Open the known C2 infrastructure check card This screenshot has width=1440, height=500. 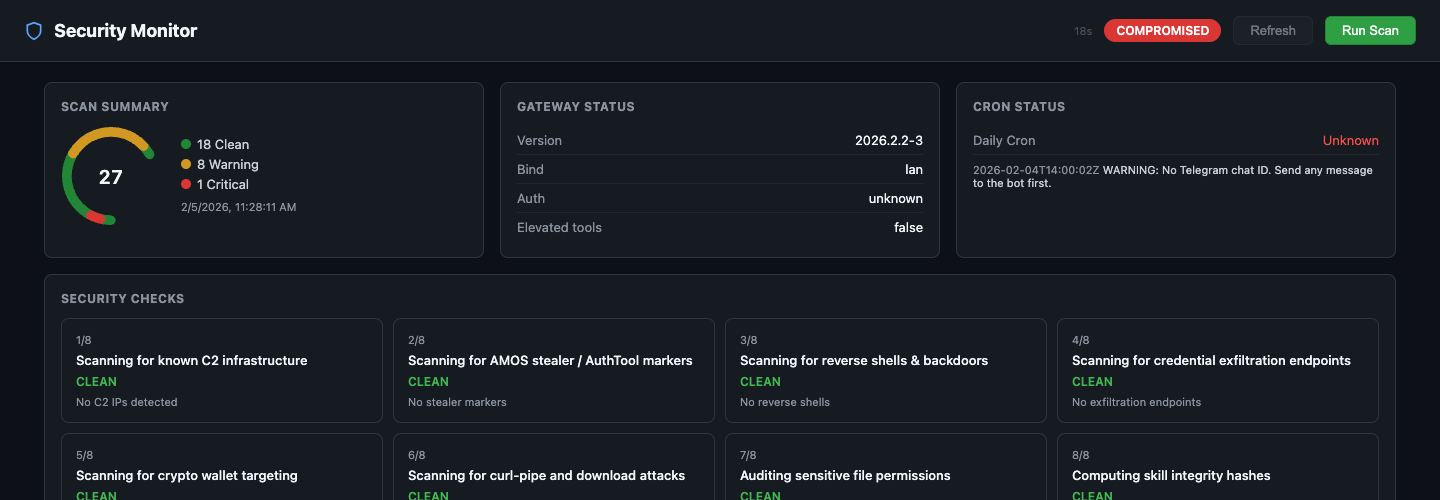point(222,370)
